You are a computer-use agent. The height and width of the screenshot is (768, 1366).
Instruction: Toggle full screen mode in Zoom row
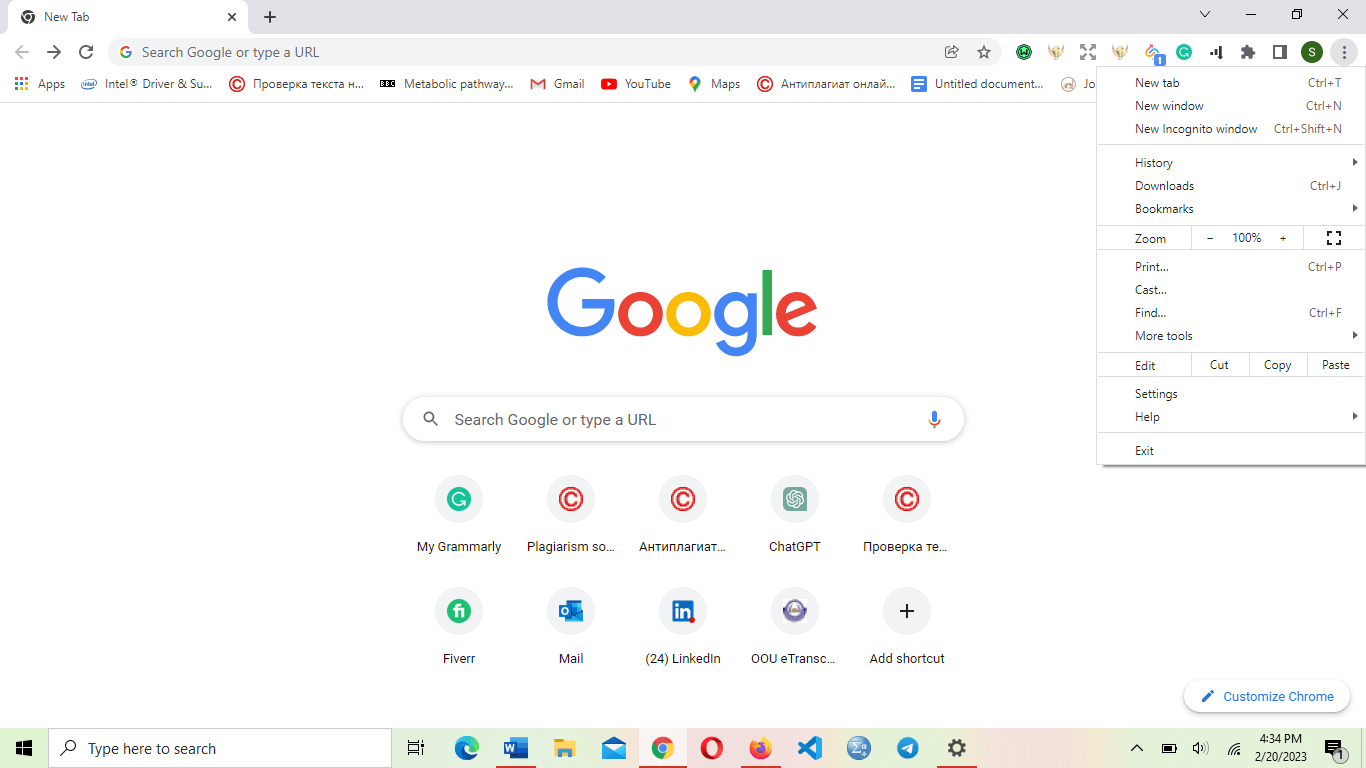(x=1333, y=238)
